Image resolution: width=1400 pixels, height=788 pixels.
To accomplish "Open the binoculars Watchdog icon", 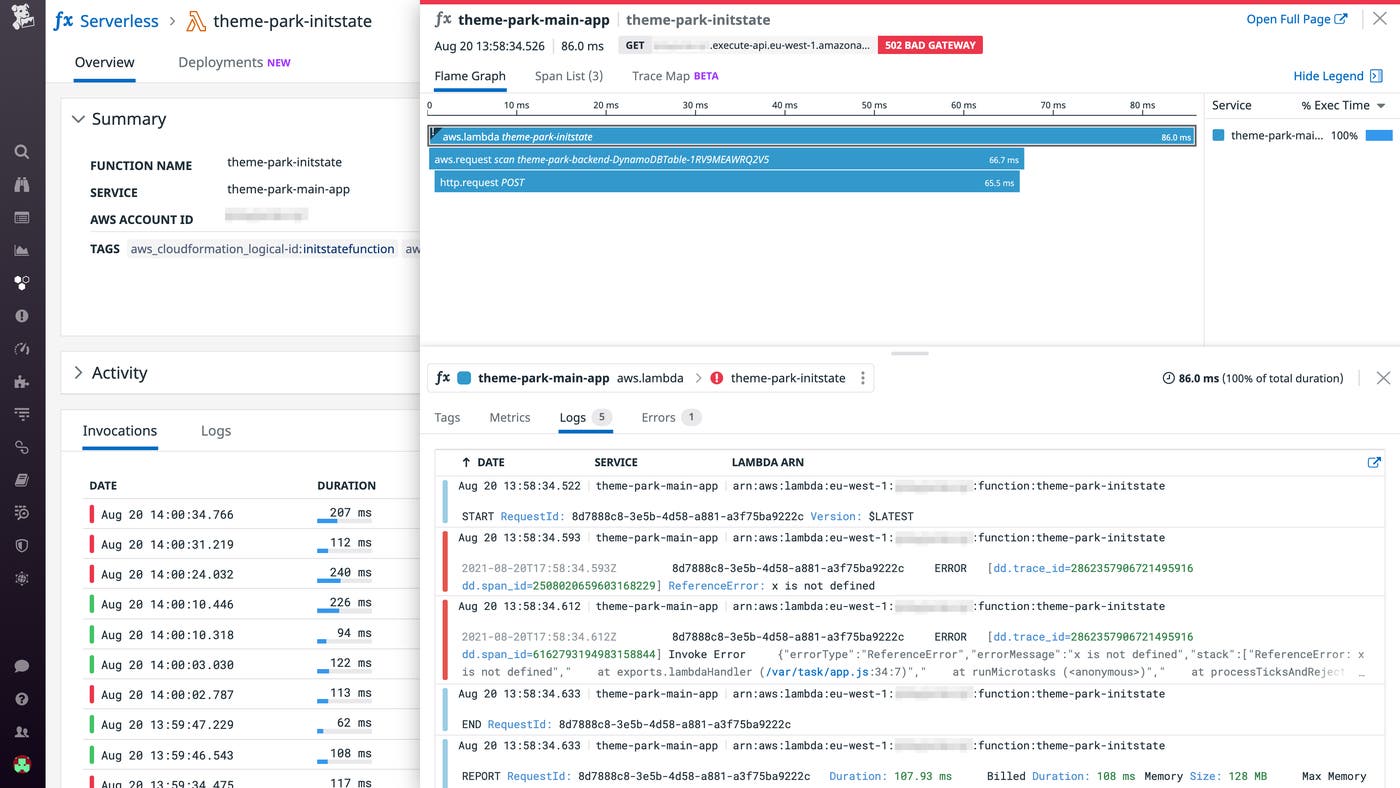I will [x=22, y=185].
